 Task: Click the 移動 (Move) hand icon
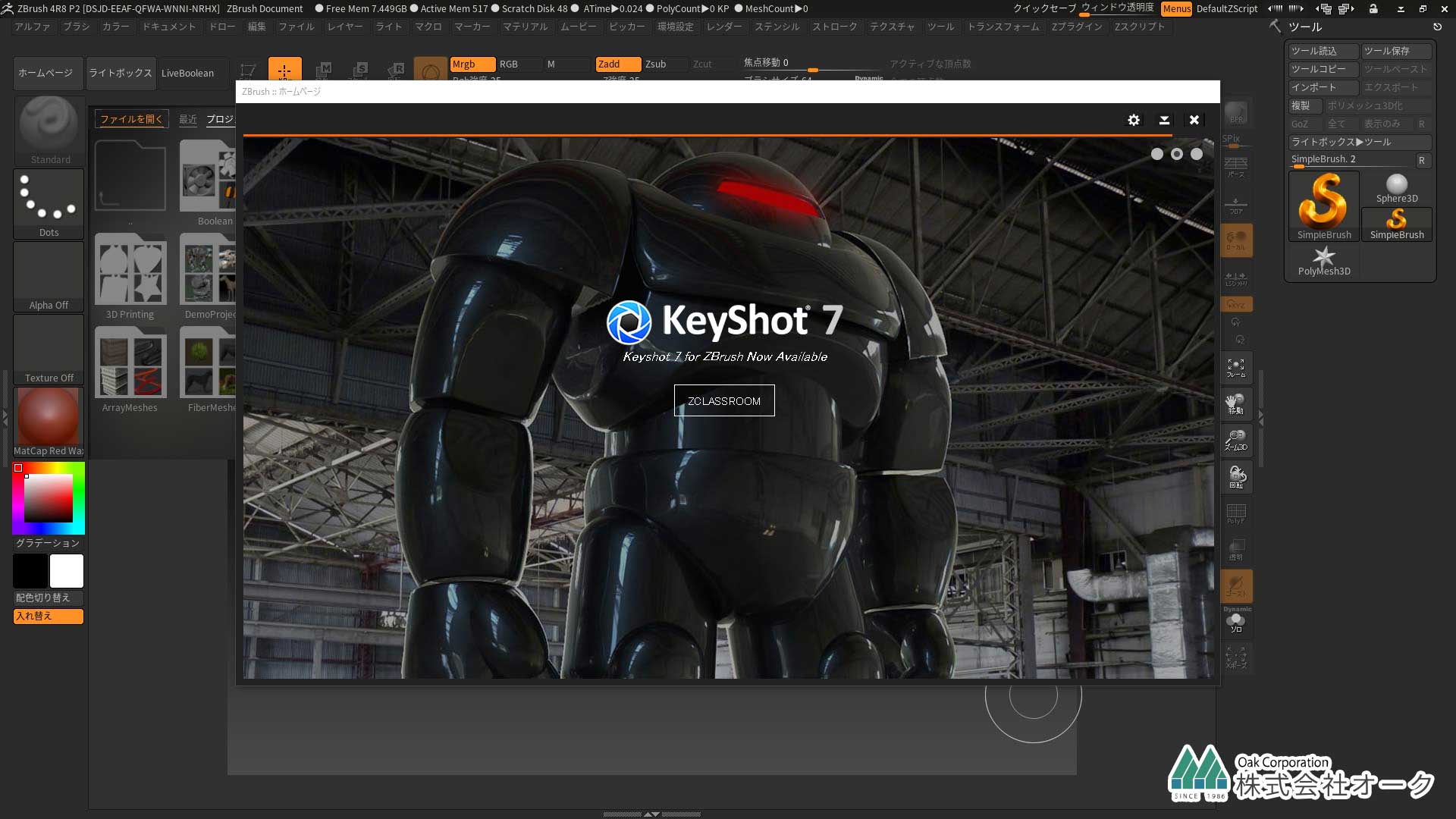pos(1236,403)
